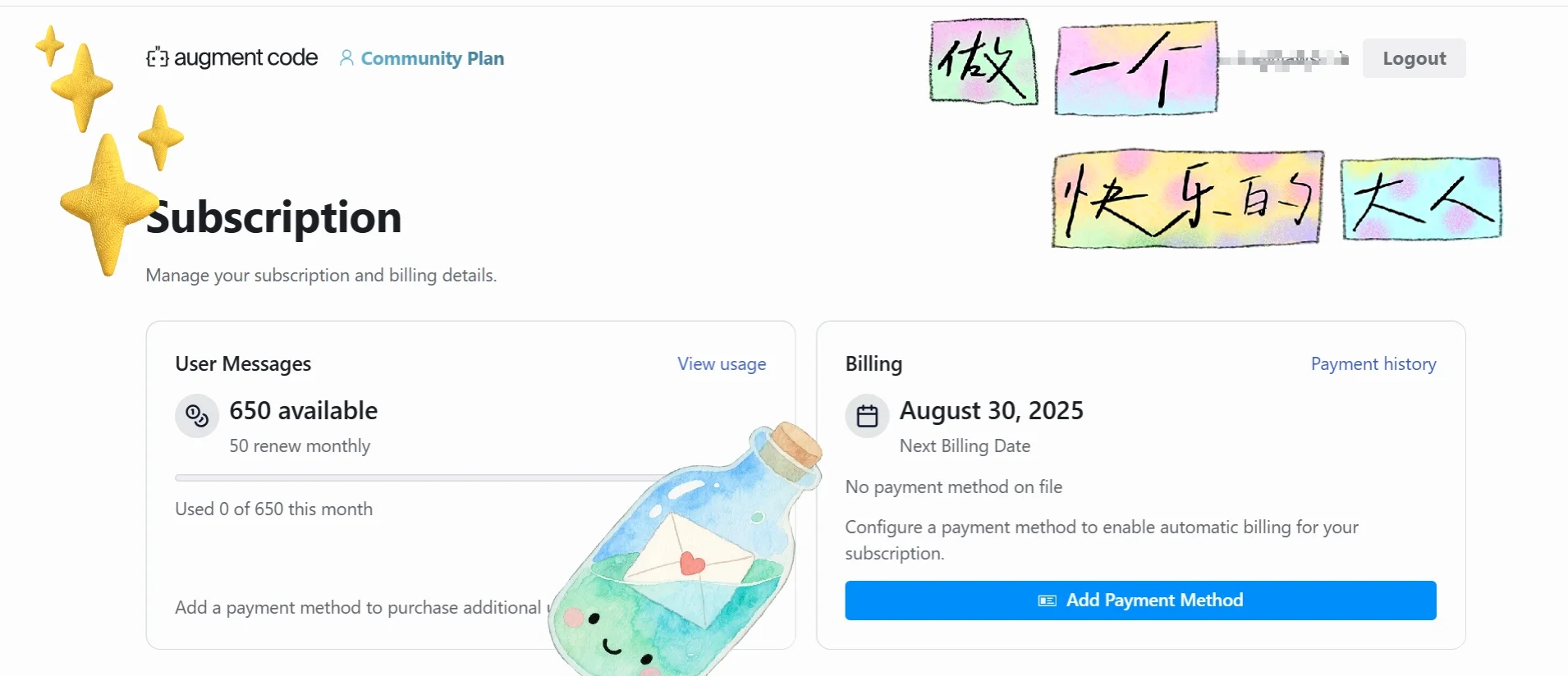Open Payment history
The width and height of the screenshot is (1568, 676).
(1373, 364)
